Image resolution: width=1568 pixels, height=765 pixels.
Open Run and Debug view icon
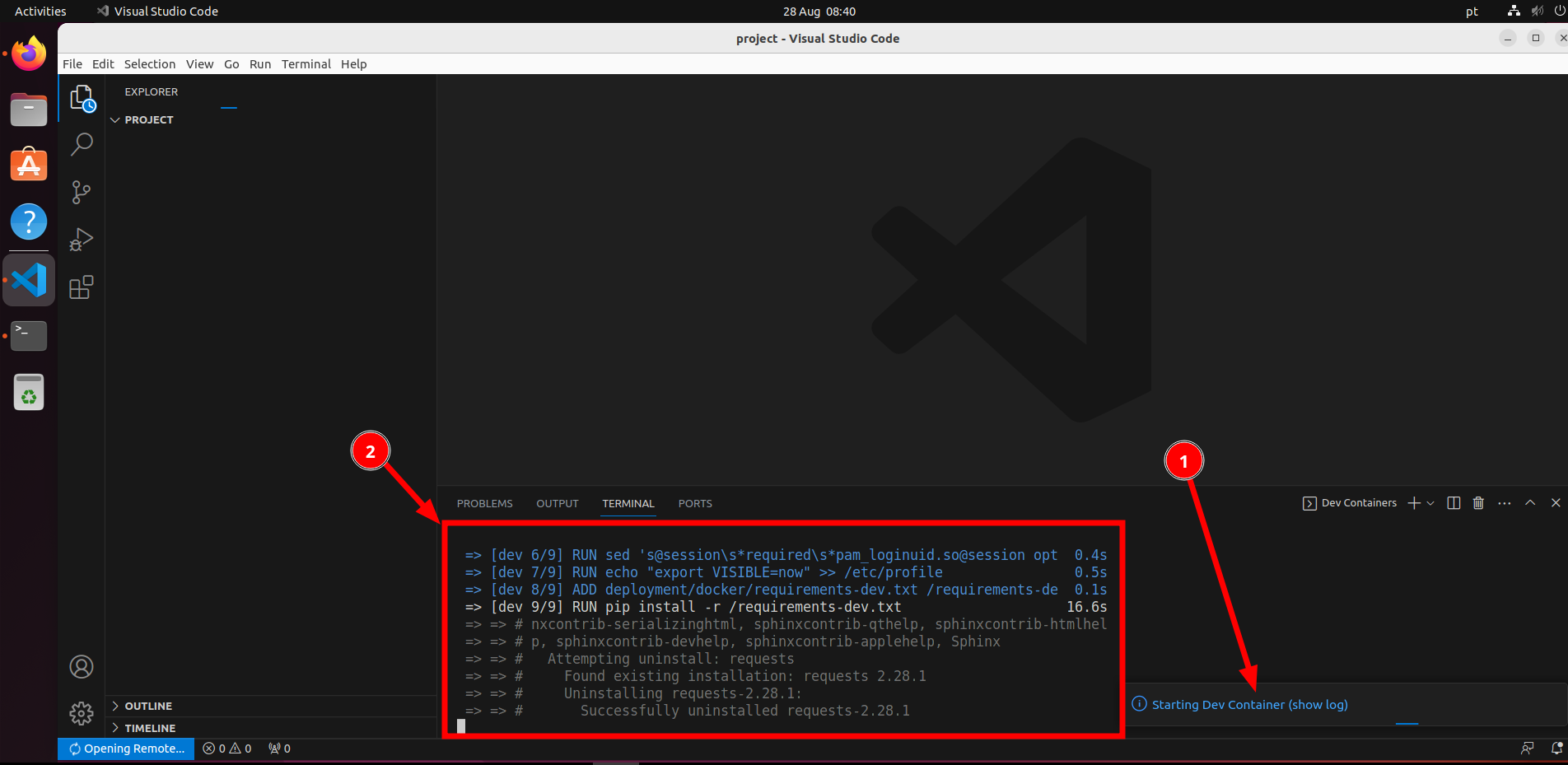coord(82,240)
